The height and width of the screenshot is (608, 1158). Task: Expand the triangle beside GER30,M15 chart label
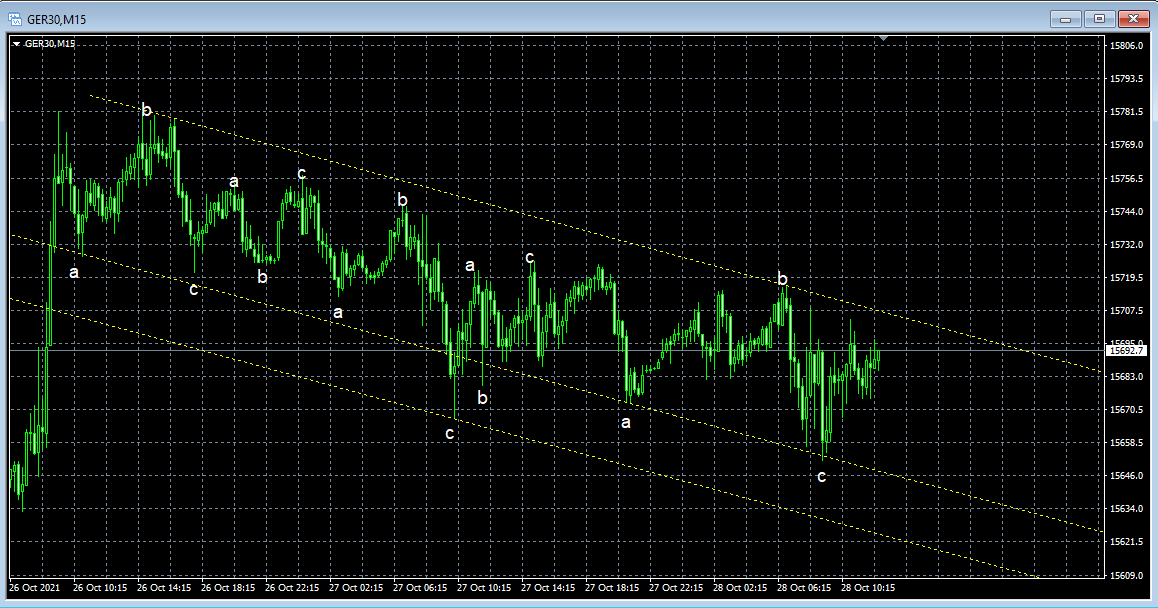coord(16,44)
